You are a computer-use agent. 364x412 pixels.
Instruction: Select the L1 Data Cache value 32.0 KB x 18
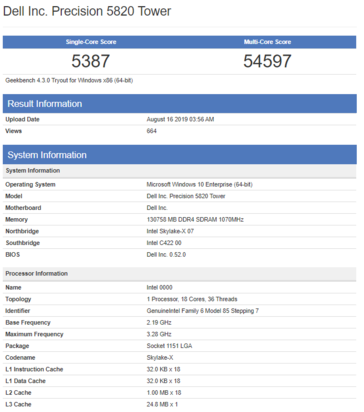164,381
